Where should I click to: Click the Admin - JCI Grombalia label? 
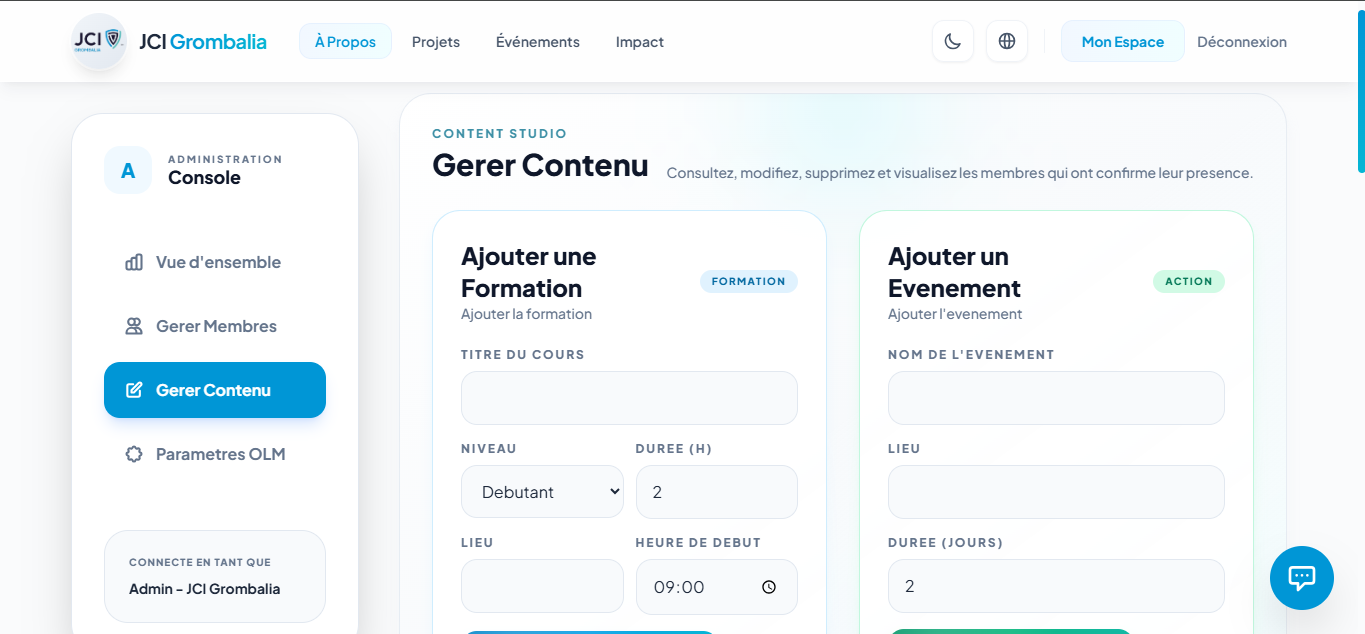[205, 589]
